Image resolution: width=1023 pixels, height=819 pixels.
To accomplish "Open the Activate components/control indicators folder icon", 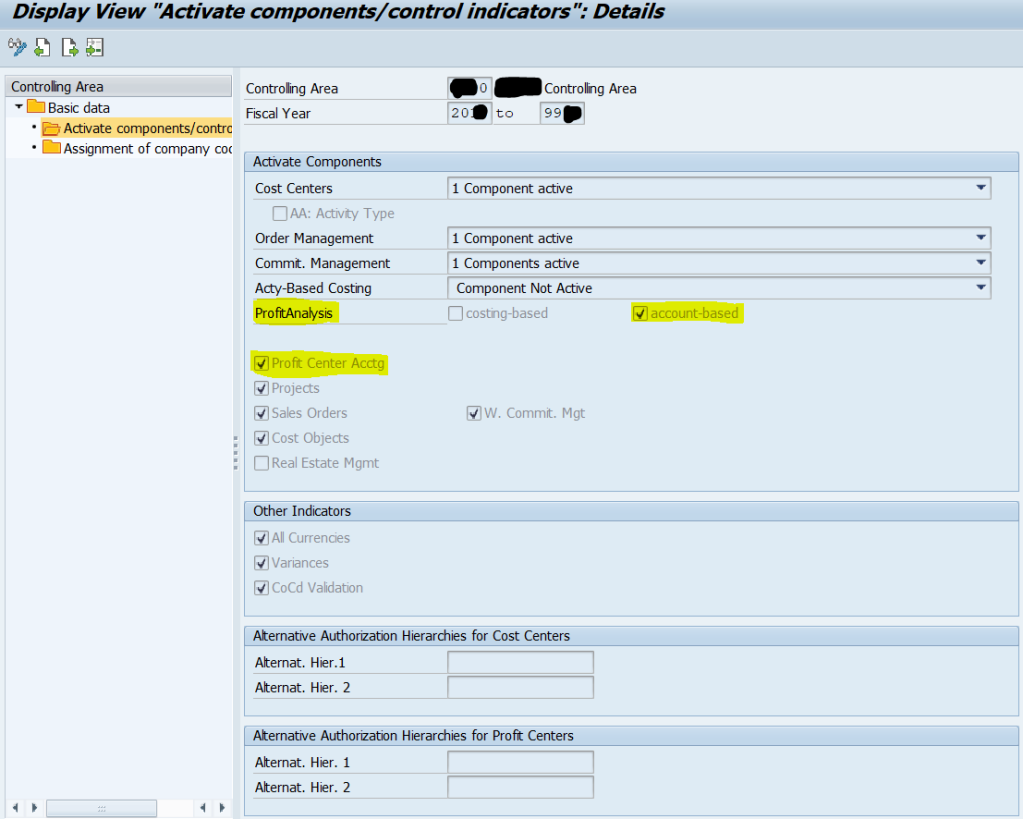I will (50, 128).
